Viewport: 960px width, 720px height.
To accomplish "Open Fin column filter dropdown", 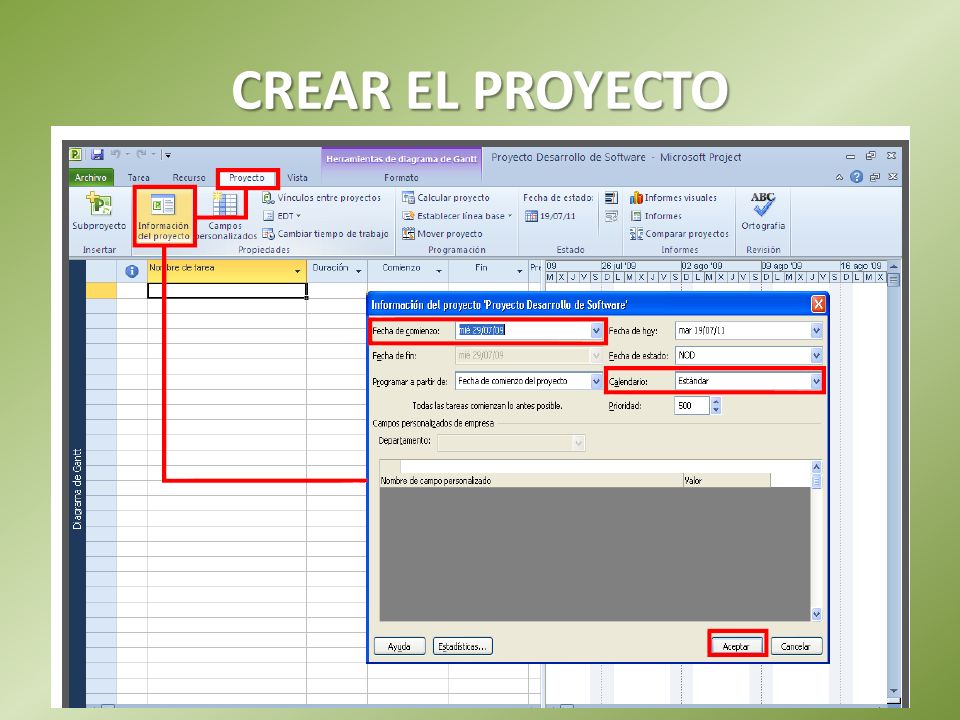I will (520, 271).
